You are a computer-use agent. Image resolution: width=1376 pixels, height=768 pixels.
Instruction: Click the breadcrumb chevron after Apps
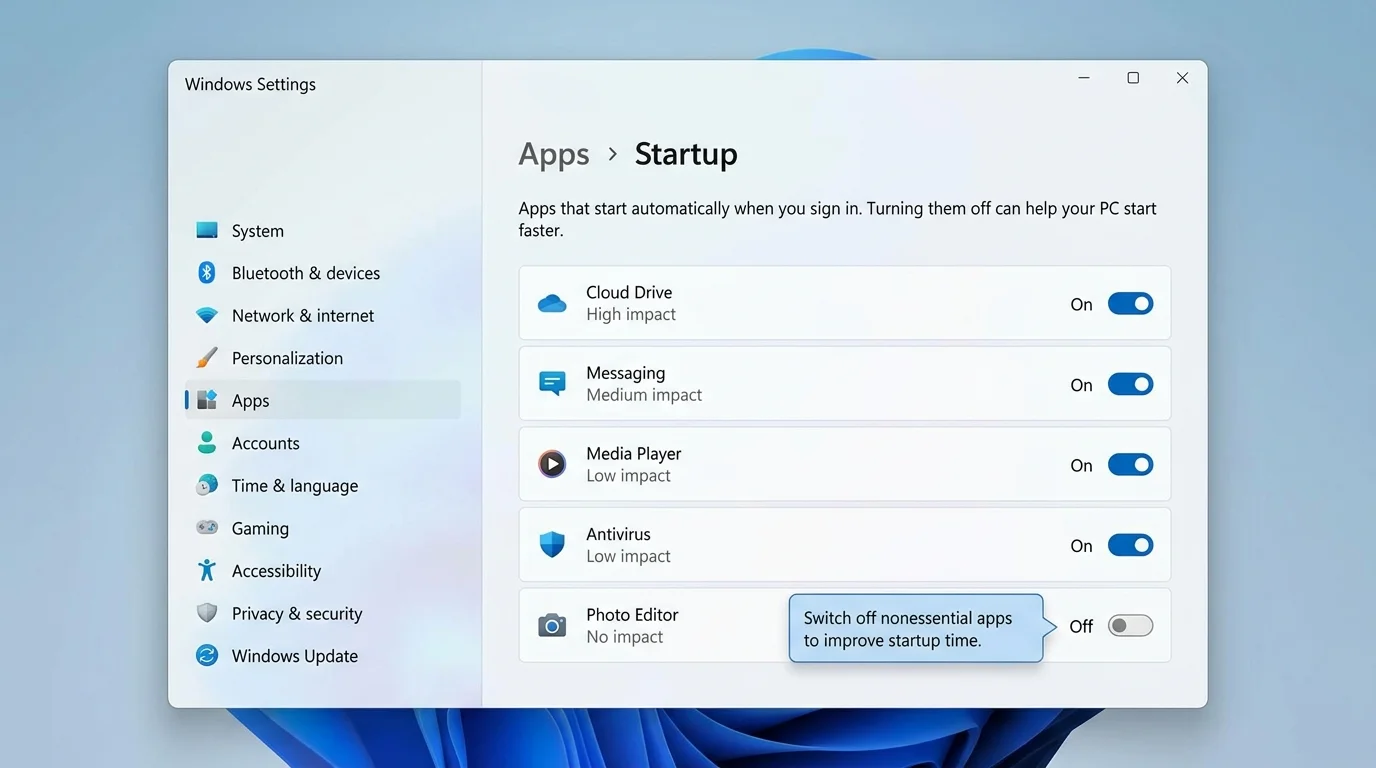click(613, 155)
